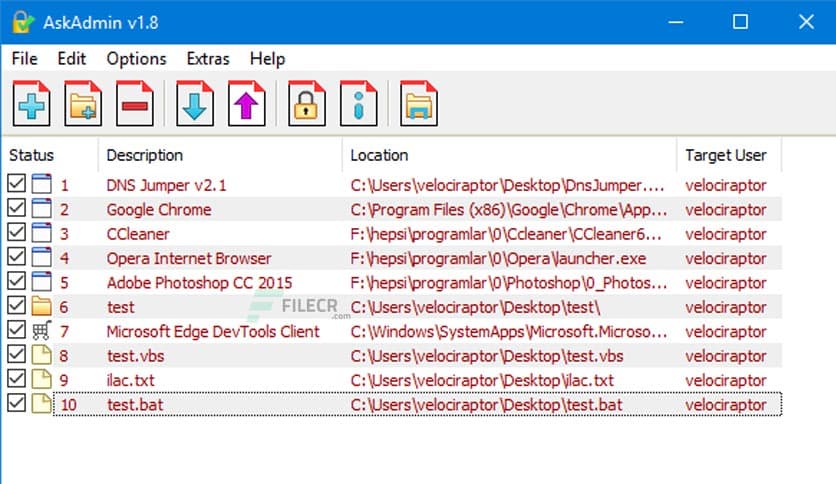The height and width of the screenshot is (484, 836).
Task: Click the padlock Password icon
Action: click(x=307, y=103)
